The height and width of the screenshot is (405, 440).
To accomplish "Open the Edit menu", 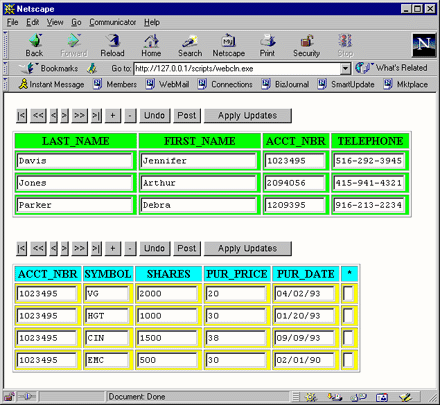I will pos(33,22).
